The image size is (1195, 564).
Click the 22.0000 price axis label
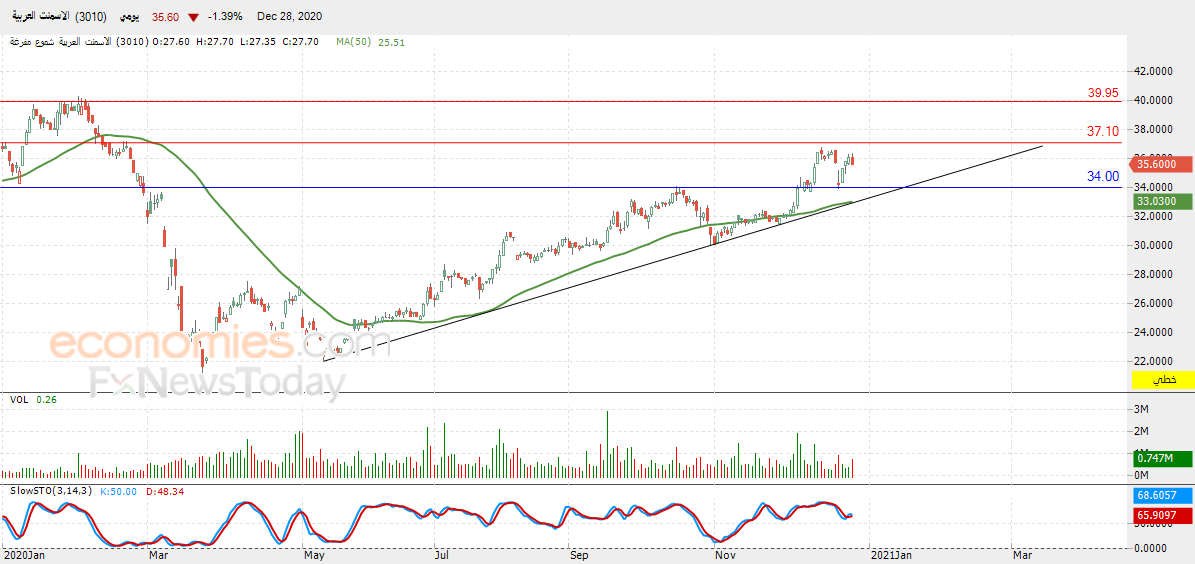(x=1153, y=361)
